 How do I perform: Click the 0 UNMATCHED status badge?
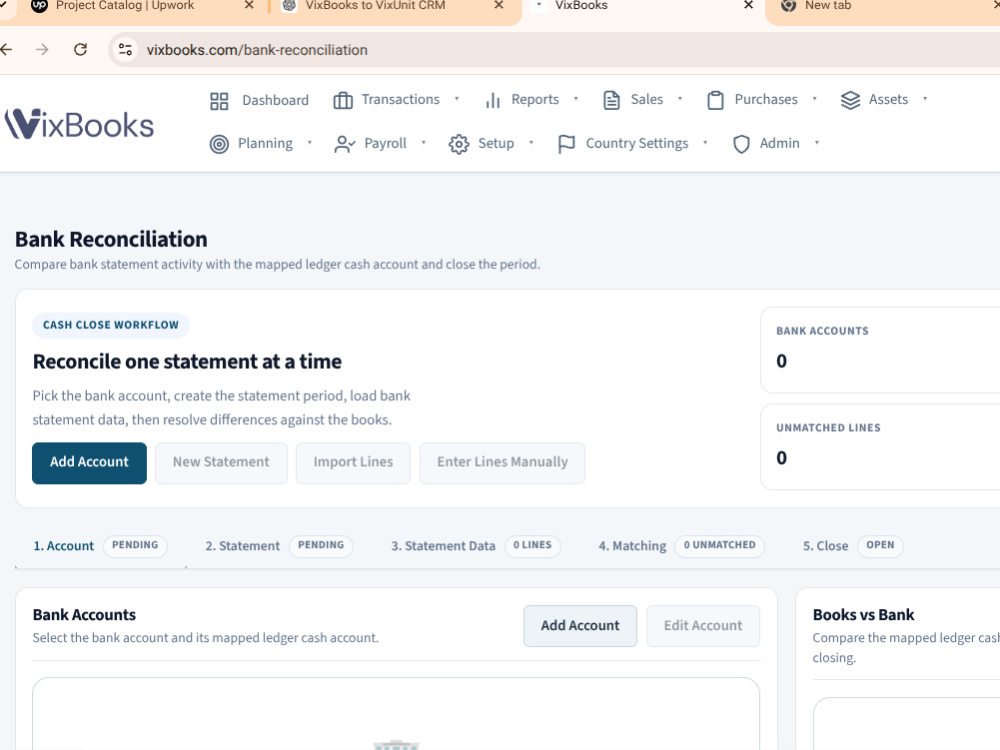click(719, 545)
